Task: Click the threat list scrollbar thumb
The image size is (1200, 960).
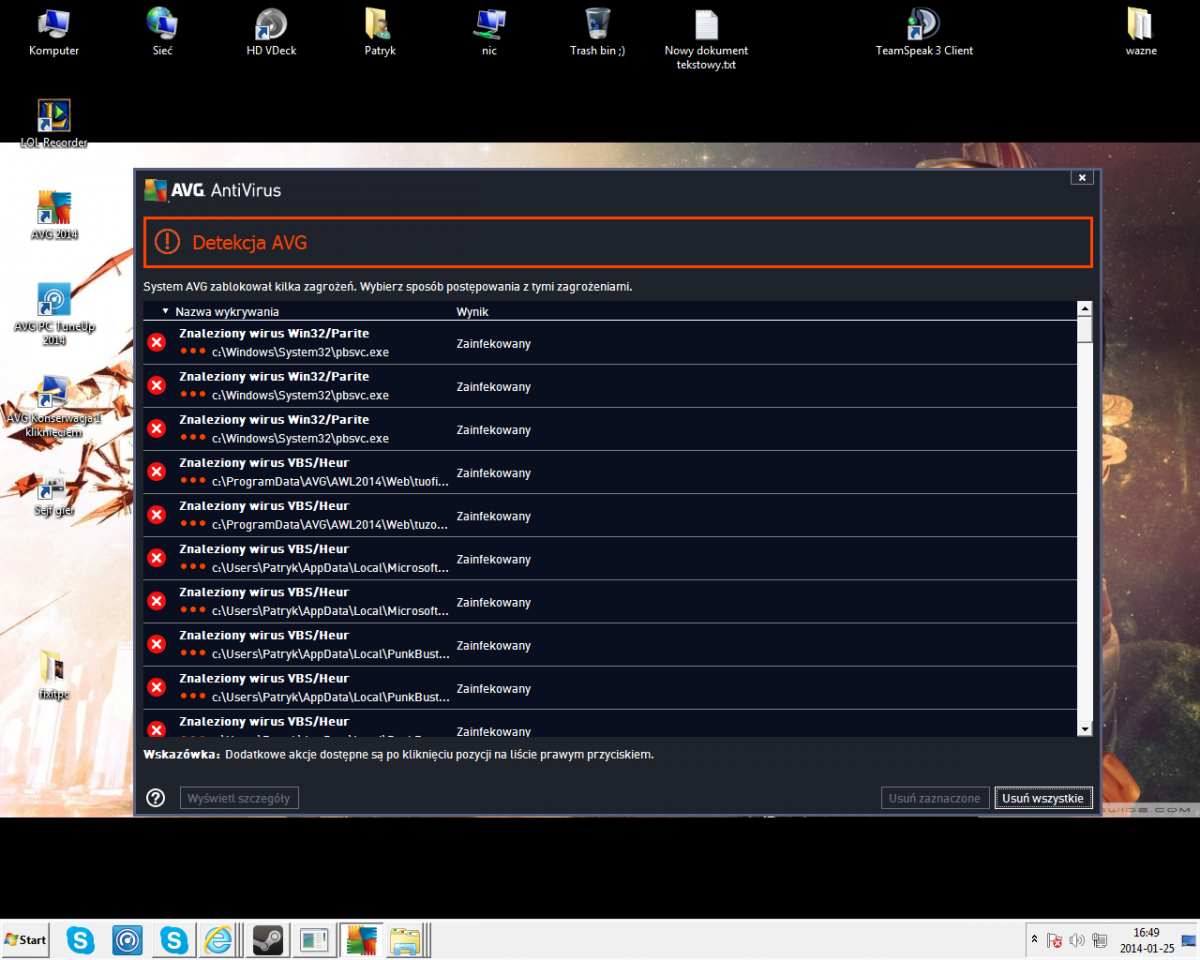Action: point(1085,330)
